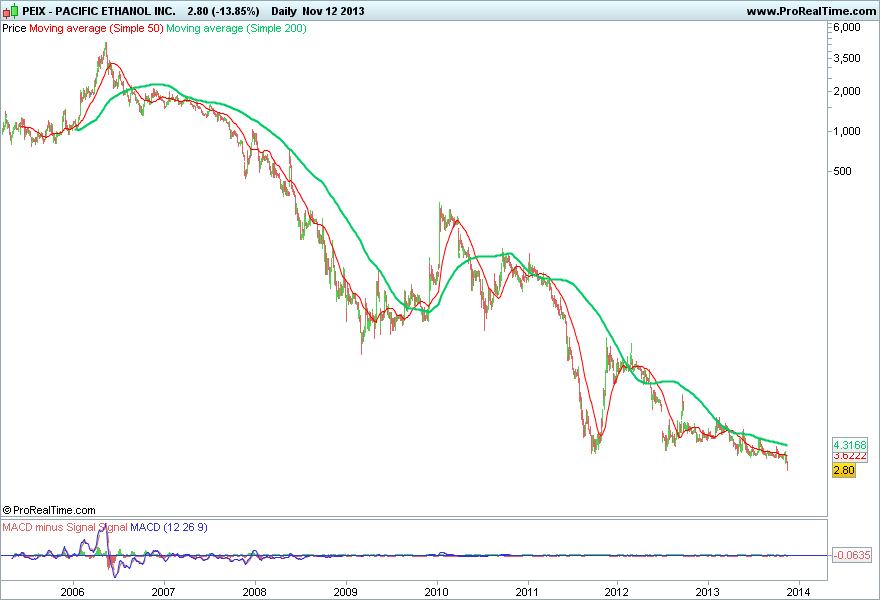Click the © ProRealTime.com copyright text

point(49,510)
